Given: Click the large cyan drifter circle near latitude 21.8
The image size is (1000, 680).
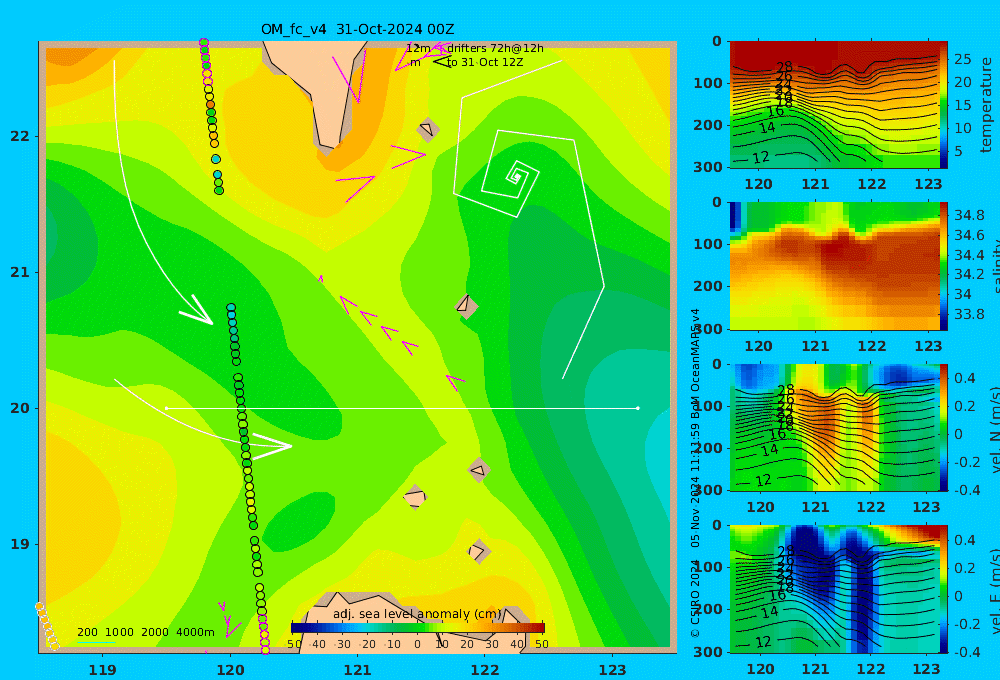Looking at the screenshot, I should pyautogui.click(x=216, y=159).
